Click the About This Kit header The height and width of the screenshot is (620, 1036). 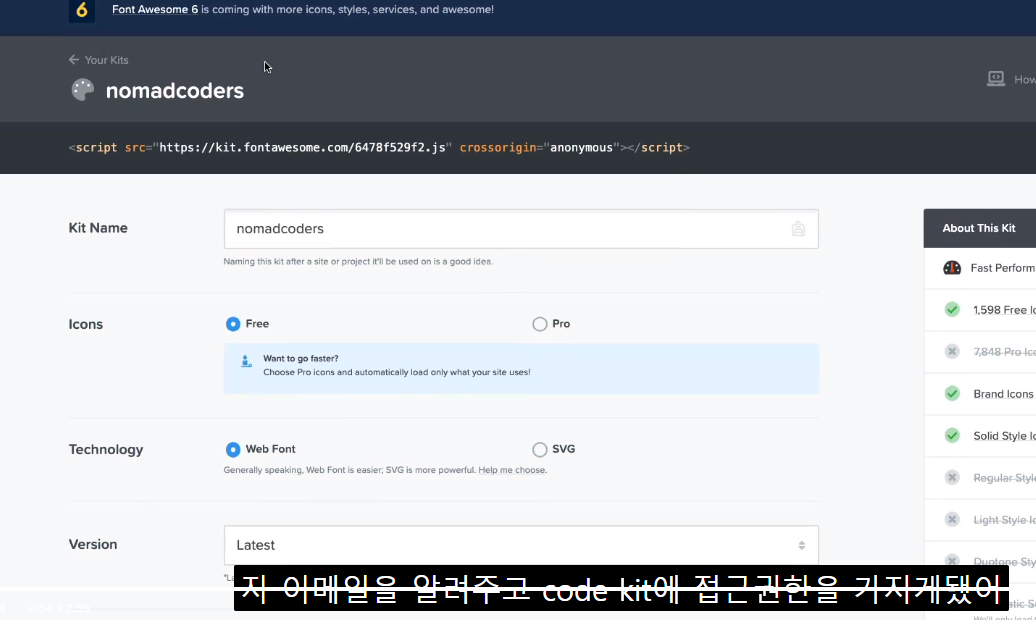tap(979, 228)
